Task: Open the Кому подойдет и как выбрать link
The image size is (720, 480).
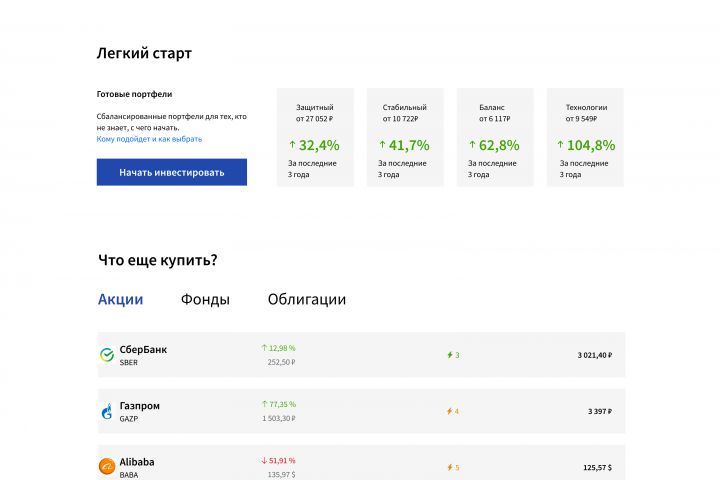Action: tap(149, 139)
